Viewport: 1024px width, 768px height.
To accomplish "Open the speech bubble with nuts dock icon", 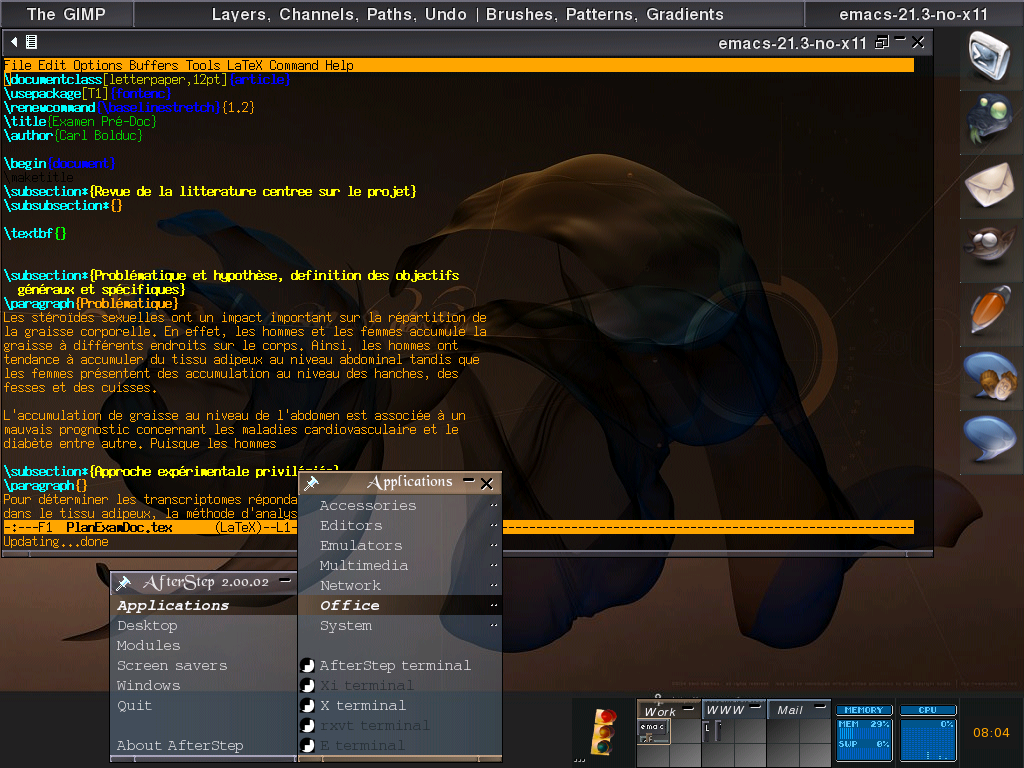I will coord(991,376).
